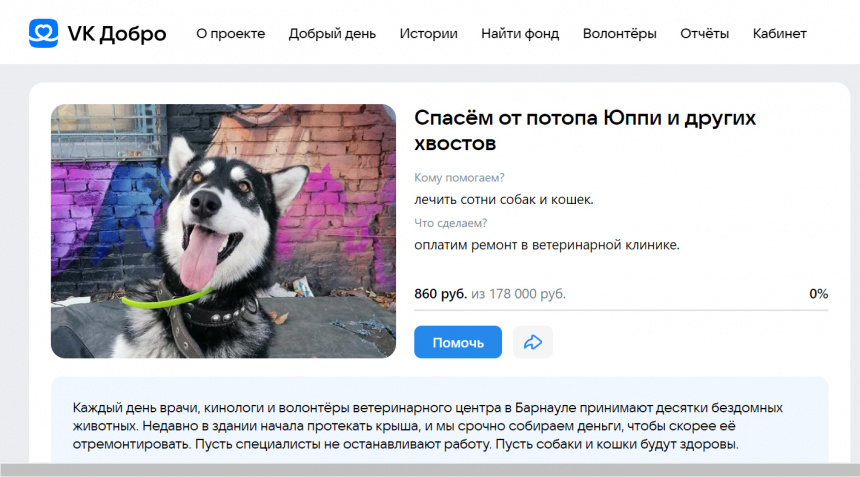860x477 pixels.
Task: Click the share arrow icon button
Action: (533, 342)
